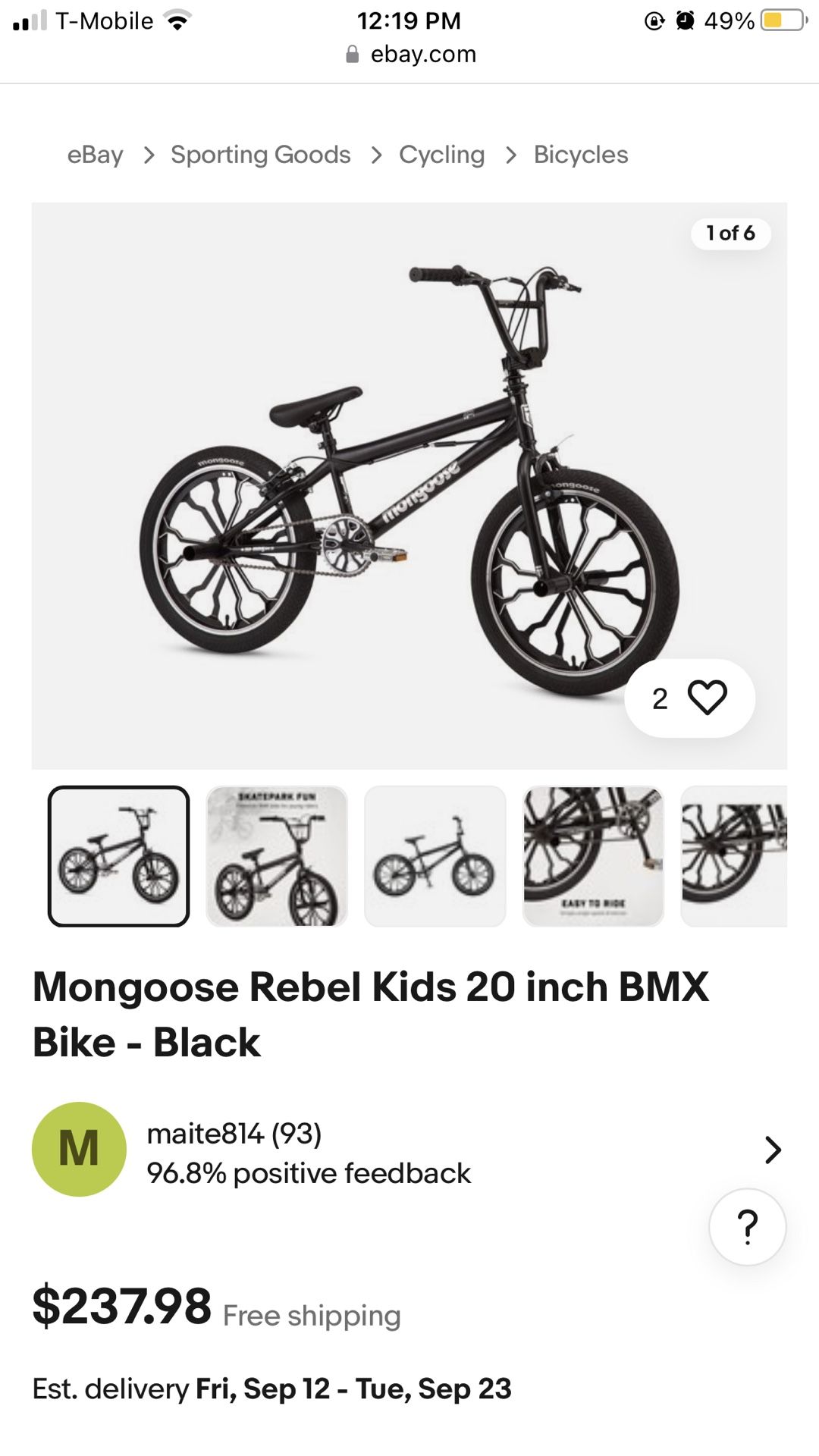View the 96.8% positive feedback text
The image size is (819, 1456).
309,1173
